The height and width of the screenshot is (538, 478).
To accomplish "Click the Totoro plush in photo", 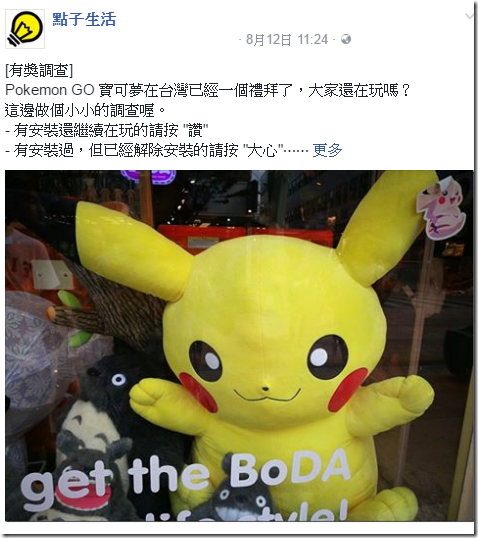I will (90, 448).
